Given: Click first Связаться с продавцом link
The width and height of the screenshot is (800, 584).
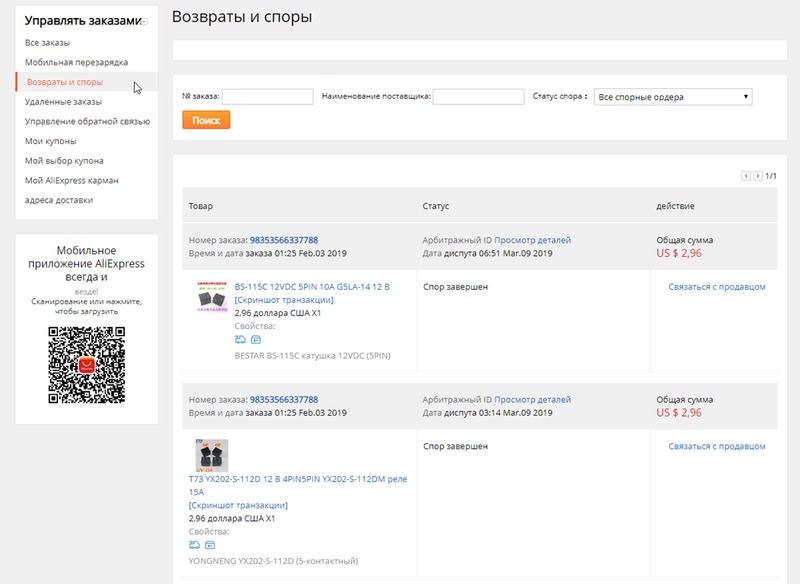Looking at the screenshot, I should (x=716, y=287).
